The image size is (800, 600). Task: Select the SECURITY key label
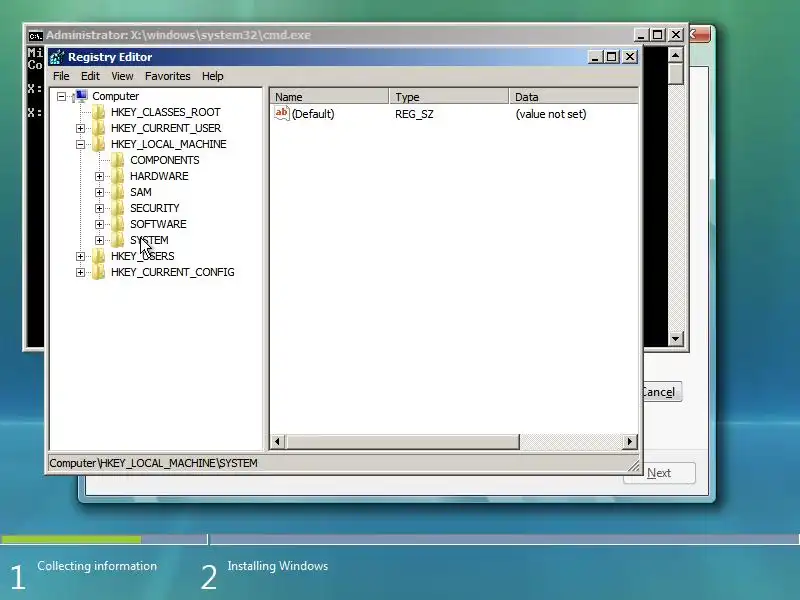pyautogui.click(x=155, y=208)
